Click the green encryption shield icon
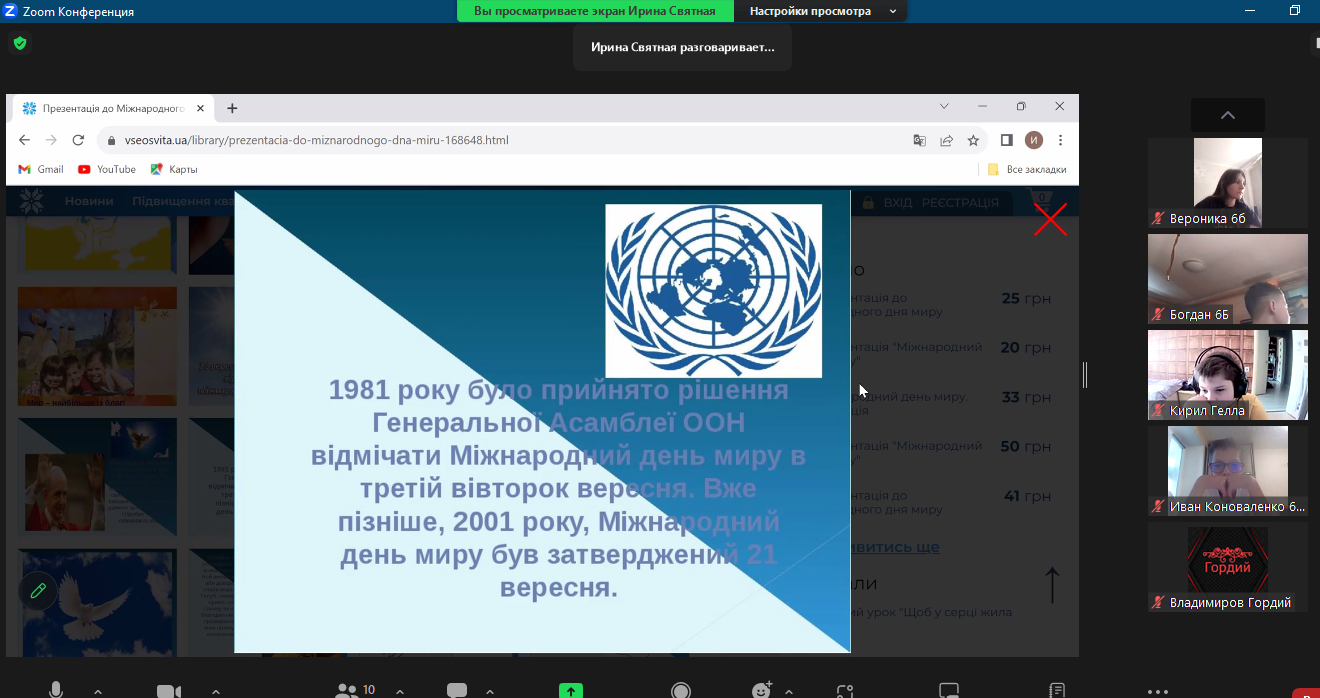 [x=19, y=43]
